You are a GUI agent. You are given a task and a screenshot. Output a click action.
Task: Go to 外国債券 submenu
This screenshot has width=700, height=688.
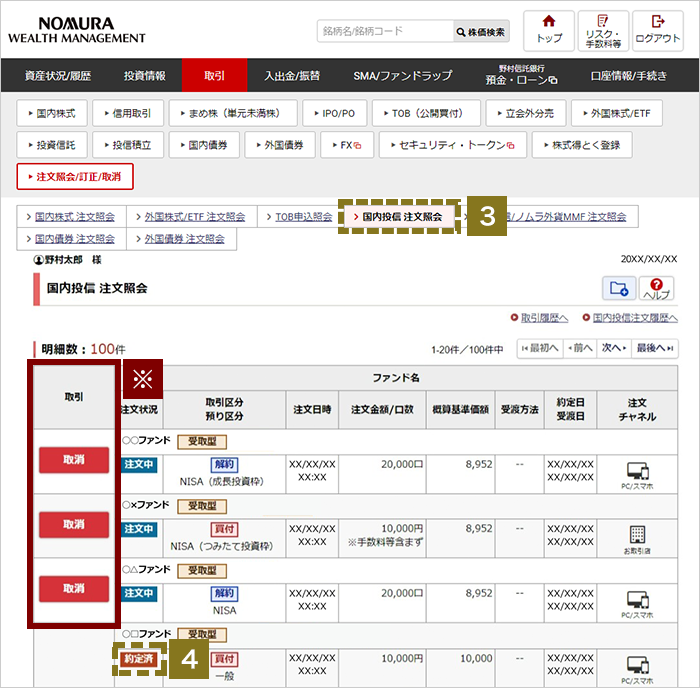[x=280, y=145]
